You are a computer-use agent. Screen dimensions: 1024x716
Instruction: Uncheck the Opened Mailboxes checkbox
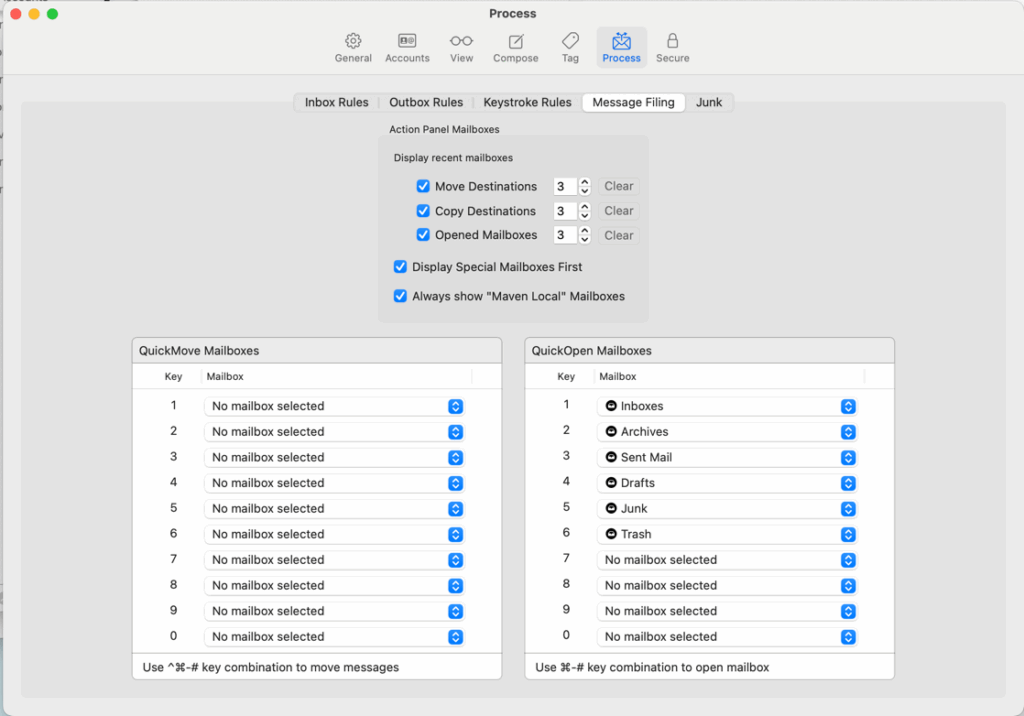coord(423,235)
